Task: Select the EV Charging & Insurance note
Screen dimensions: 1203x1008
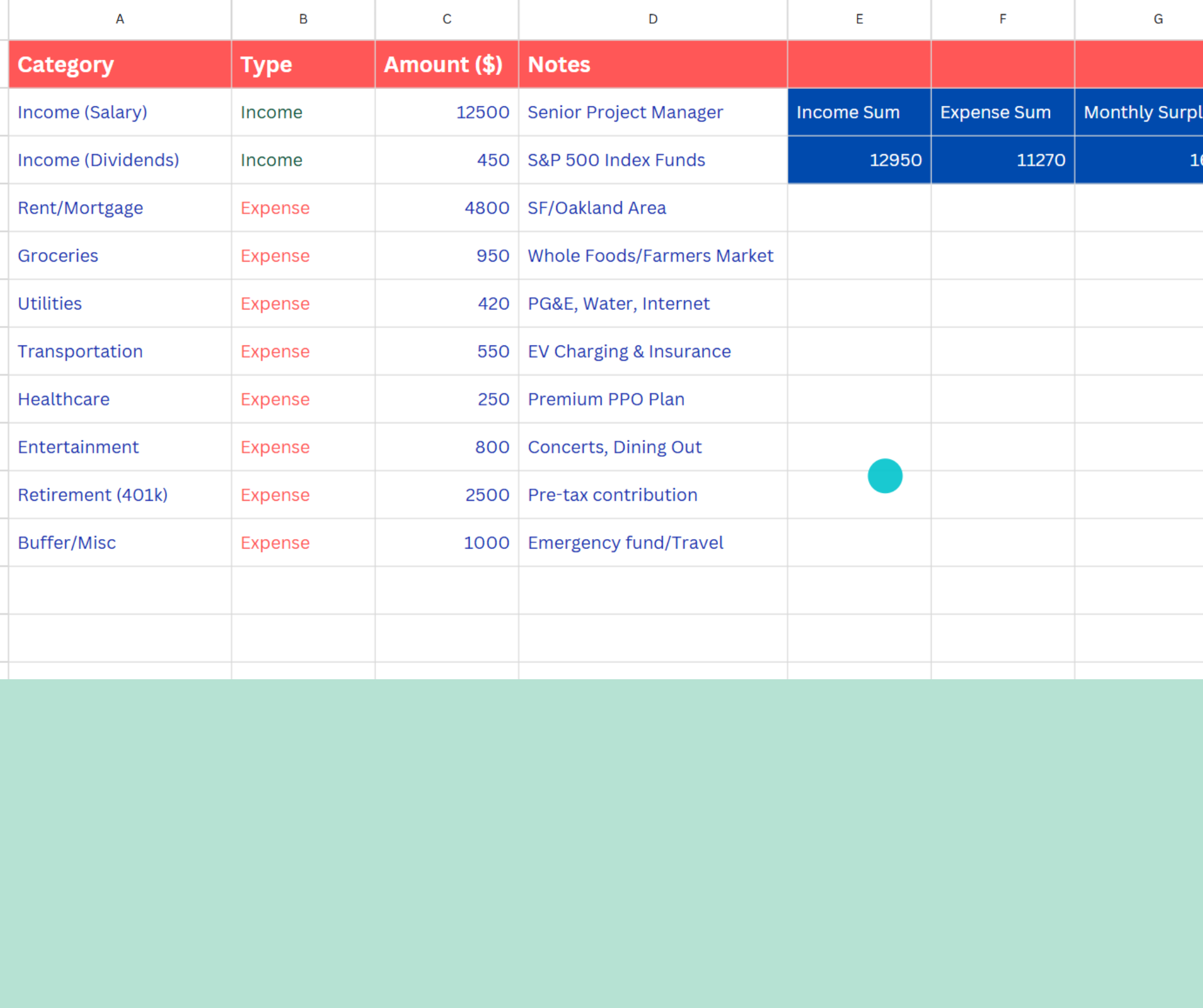Action: point(653,351)
